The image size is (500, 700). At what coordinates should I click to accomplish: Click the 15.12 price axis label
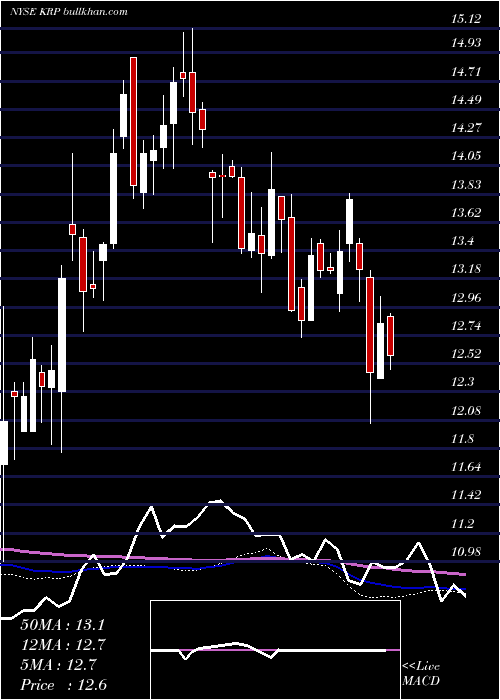(467, 19)
